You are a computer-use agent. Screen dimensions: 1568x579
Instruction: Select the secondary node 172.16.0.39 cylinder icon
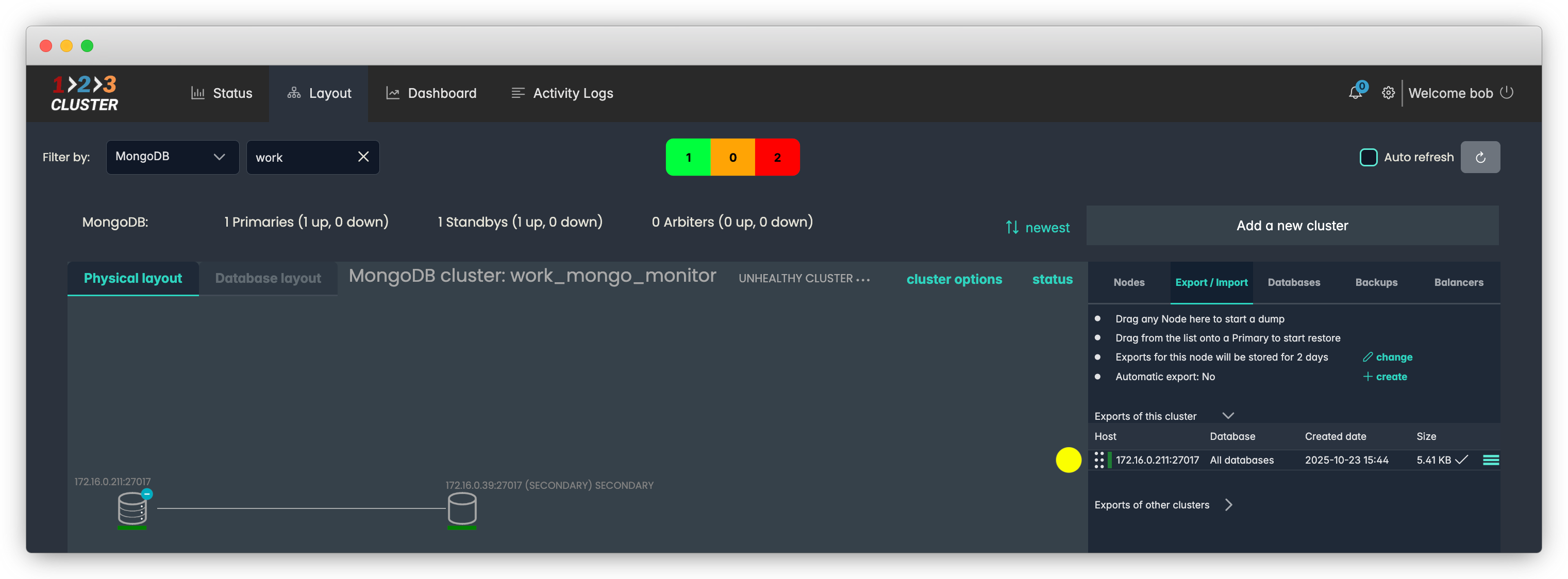coord(462,508)
